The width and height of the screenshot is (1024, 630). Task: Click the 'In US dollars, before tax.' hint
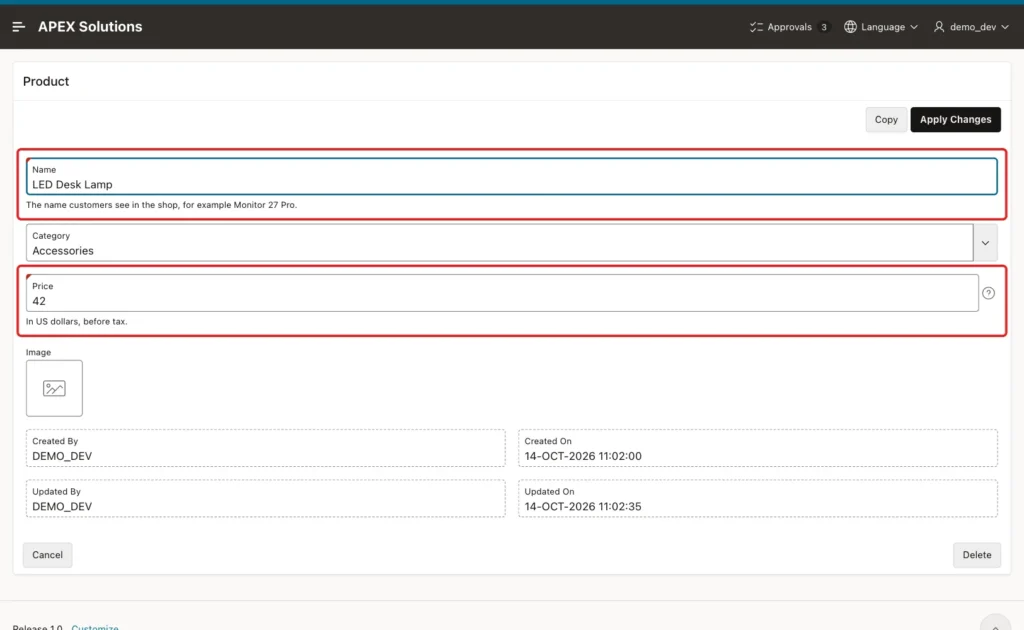click(76, 322)
